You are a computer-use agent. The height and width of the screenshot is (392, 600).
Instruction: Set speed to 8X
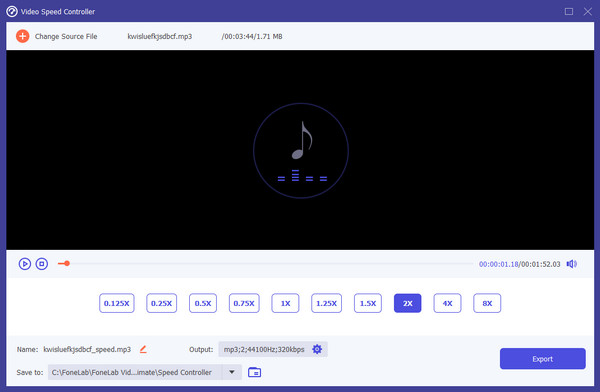point(487,303)
